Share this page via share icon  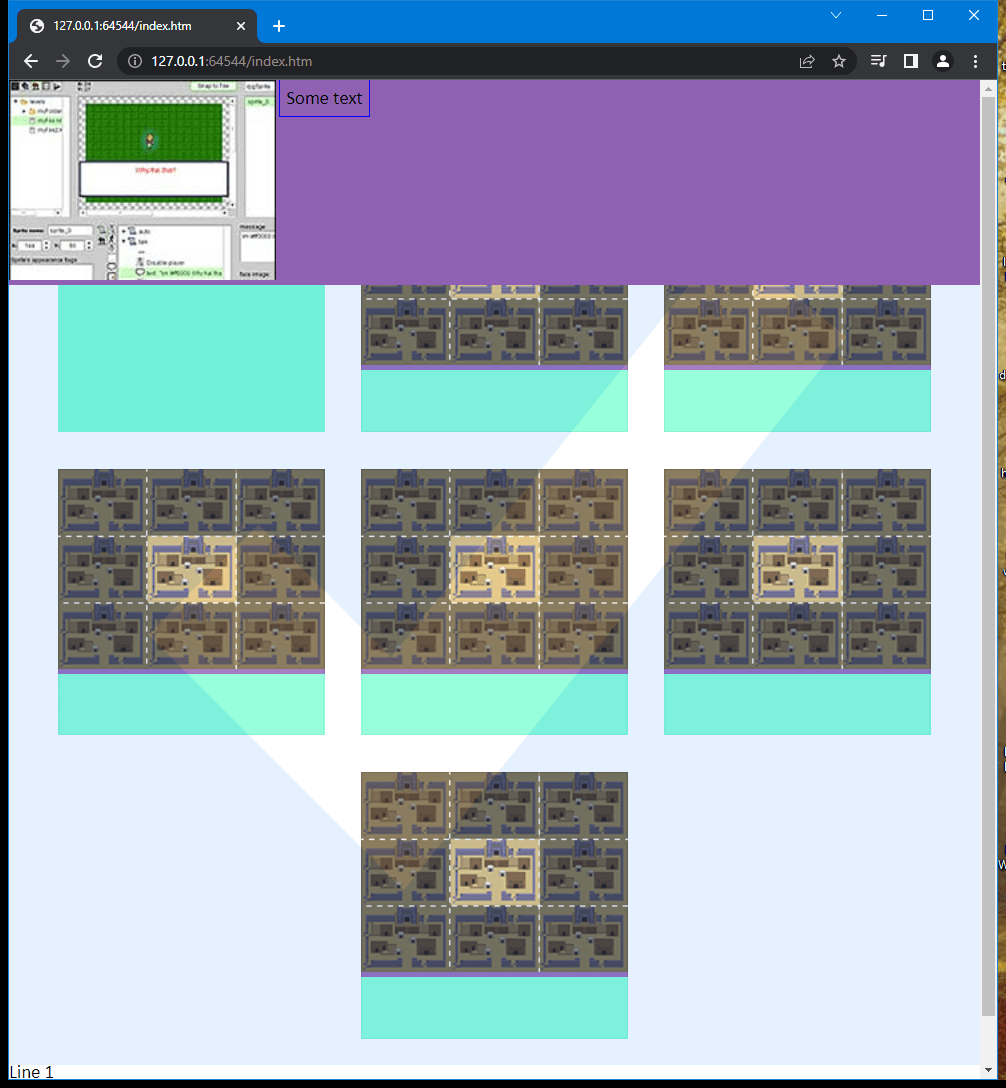point(807,61)
